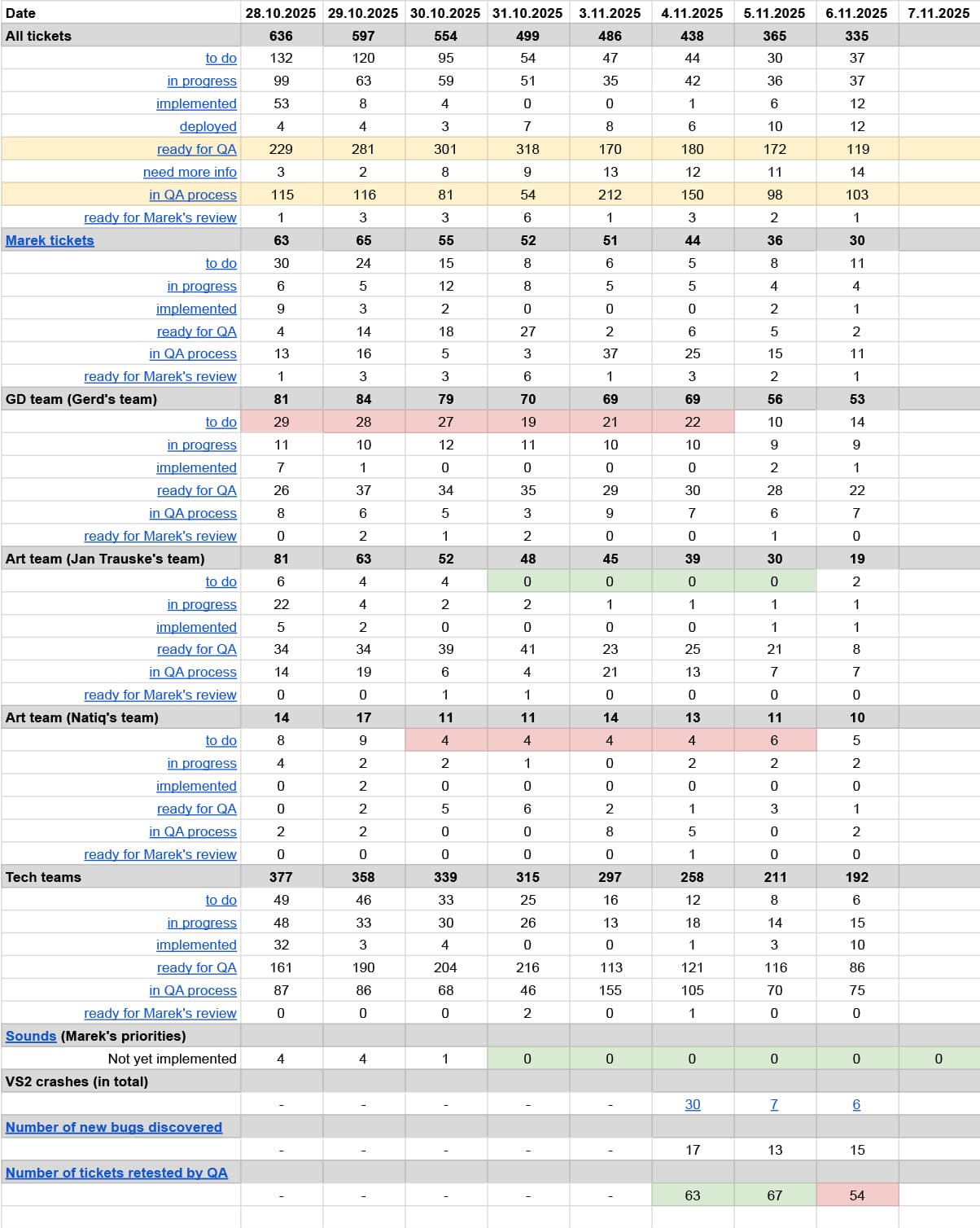The width and height of the screenshot is (980, 1228).
Task: Open the "Sounds" link
Action: [x=31, y=1036]
